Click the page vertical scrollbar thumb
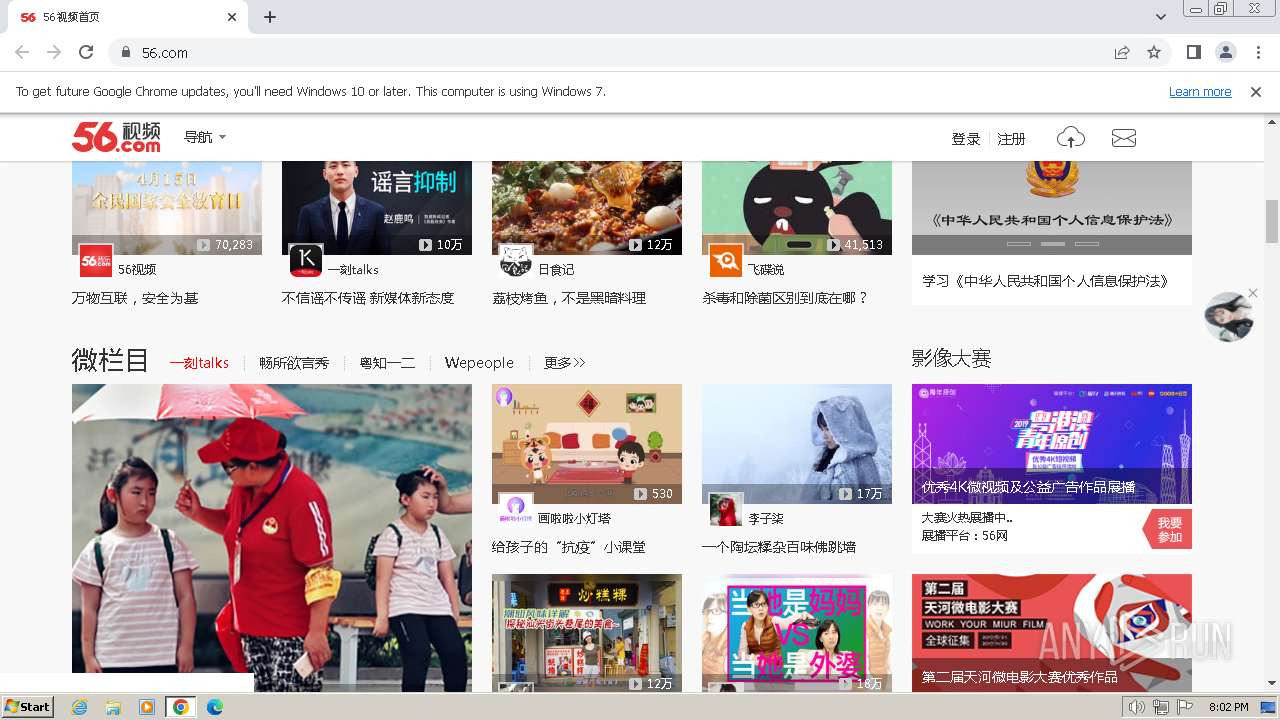This screenshot has height=720, width=1280. [x=1272, y=220]
